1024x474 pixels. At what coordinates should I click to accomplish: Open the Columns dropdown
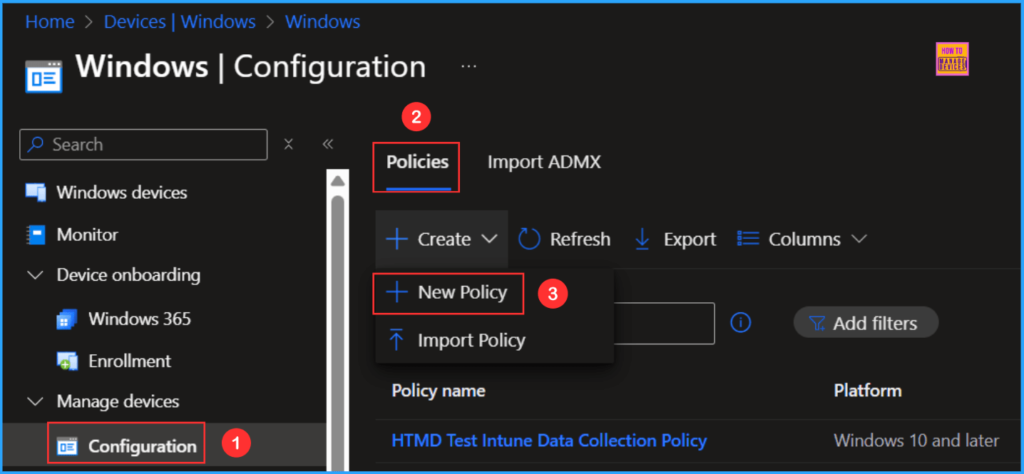click(801, 239)
